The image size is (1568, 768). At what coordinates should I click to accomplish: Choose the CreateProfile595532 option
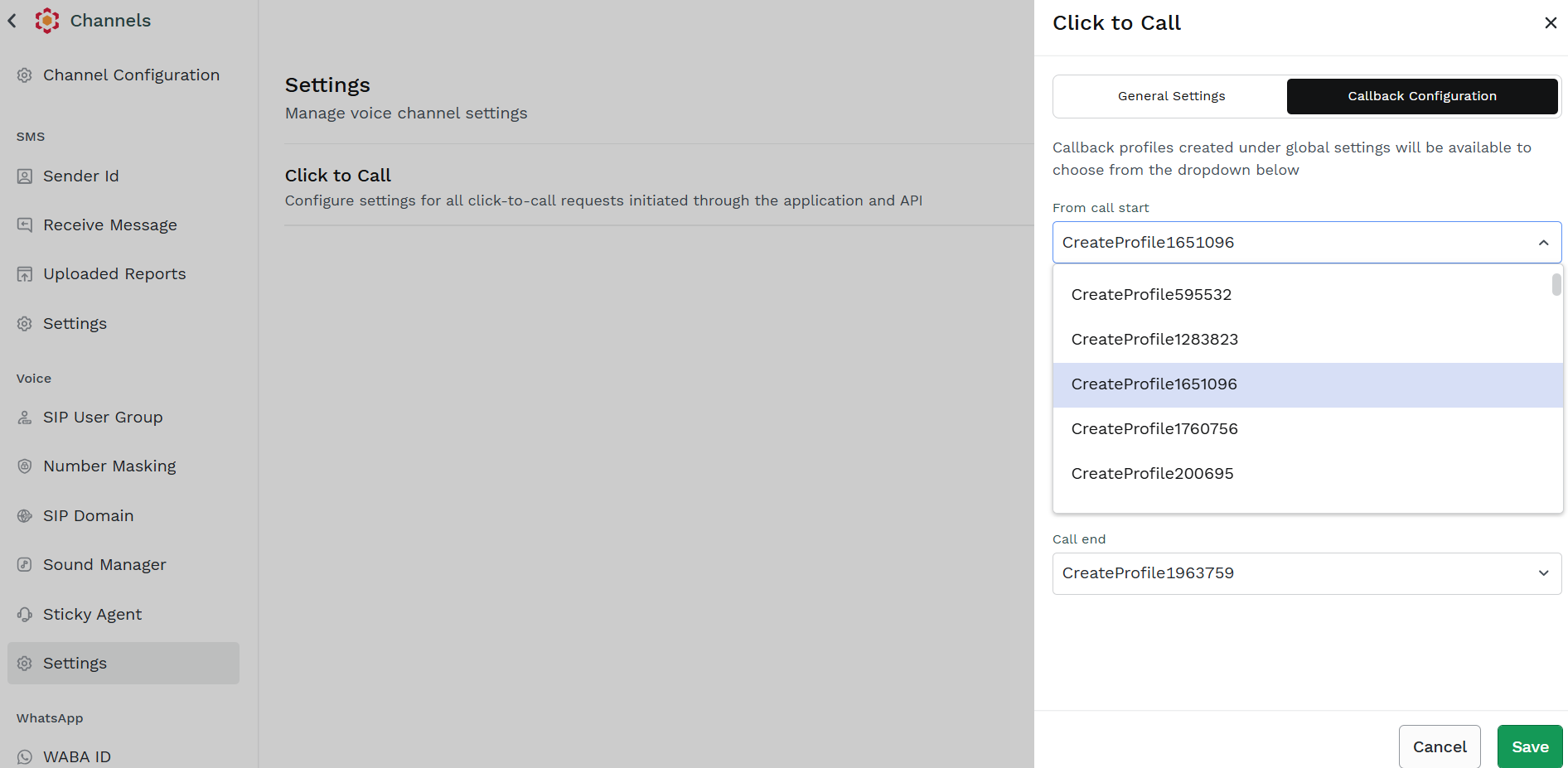coord(1307,295)
